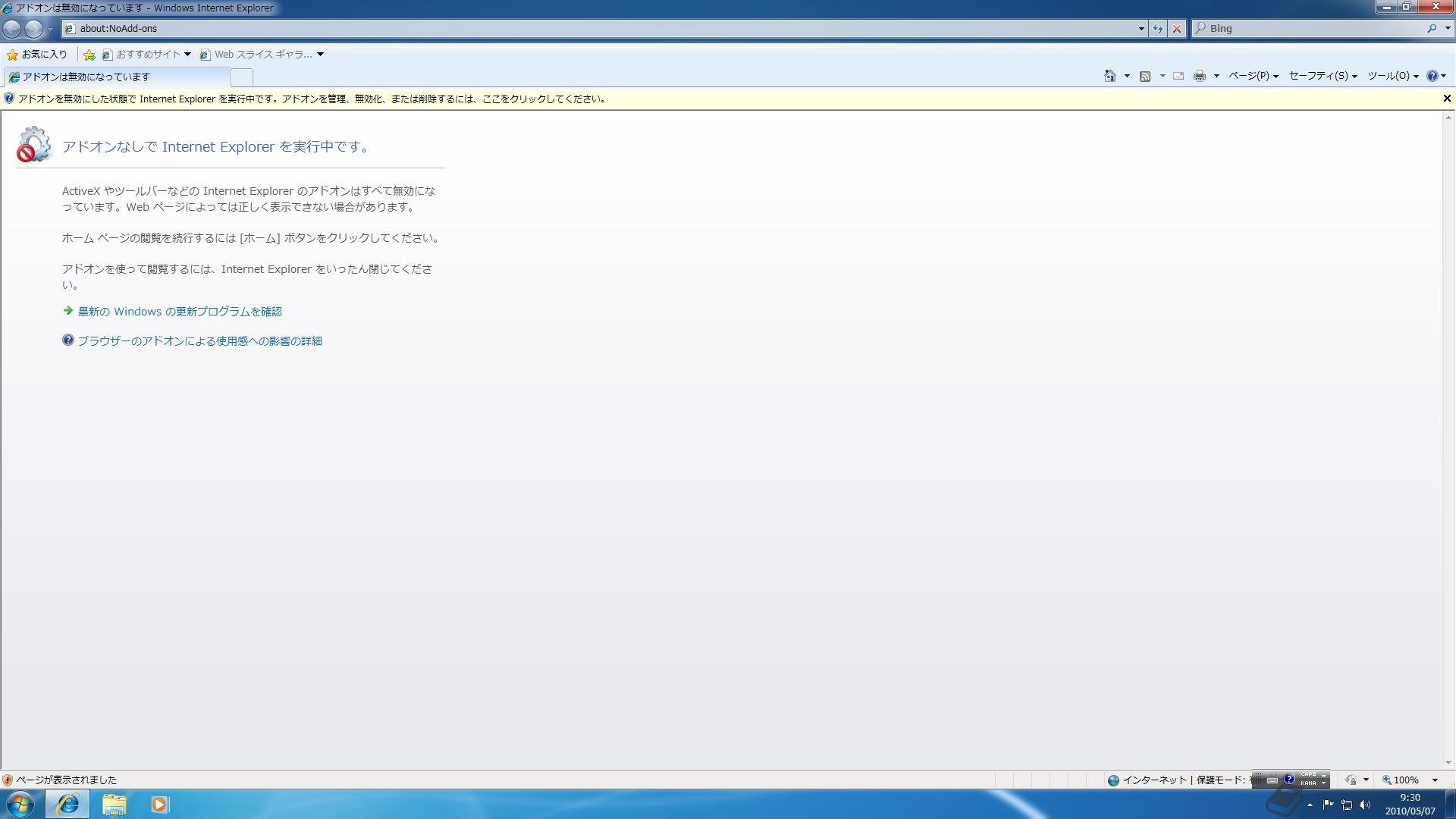Open the search provider dropdown arrow

click(1448, 29)
